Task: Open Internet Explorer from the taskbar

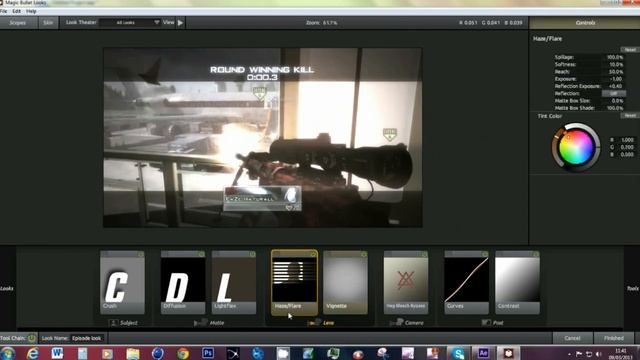Action: pos(33,353)
